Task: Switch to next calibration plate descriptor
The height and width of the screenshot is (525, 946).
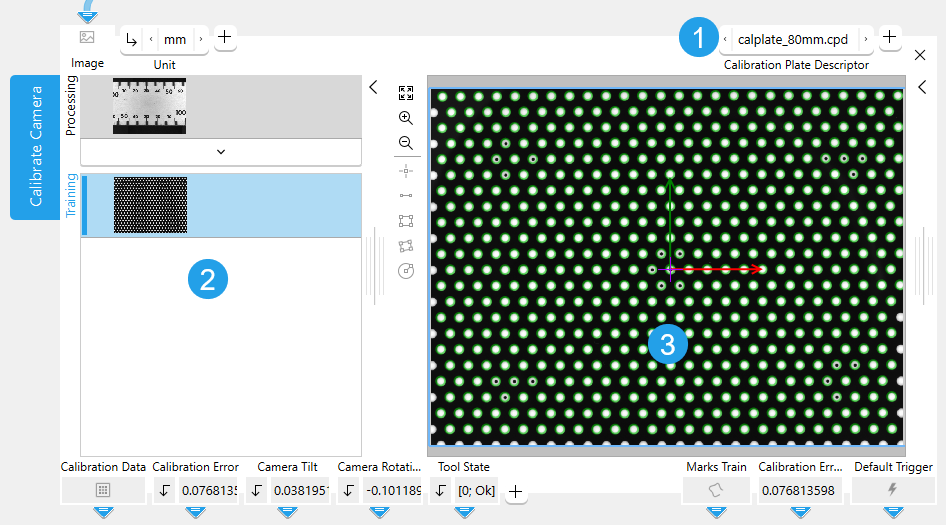Action: (866, 39)
